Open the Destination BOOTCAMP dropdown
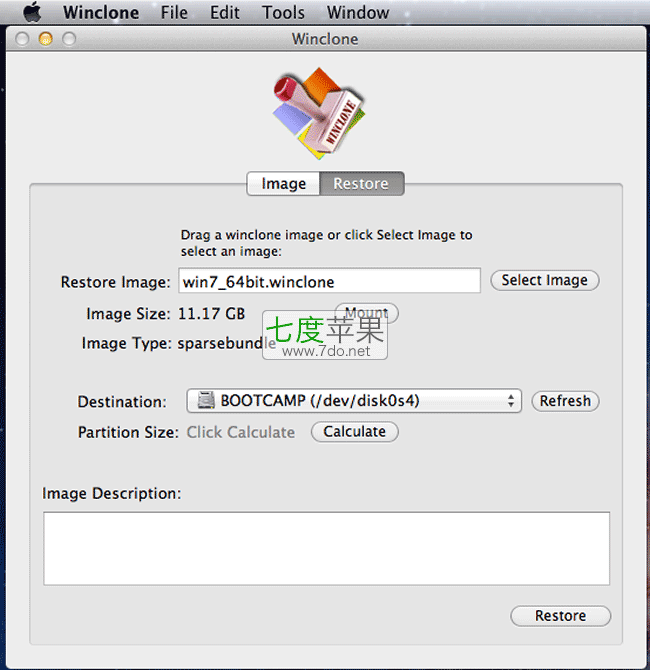 (x=354, y=401)
